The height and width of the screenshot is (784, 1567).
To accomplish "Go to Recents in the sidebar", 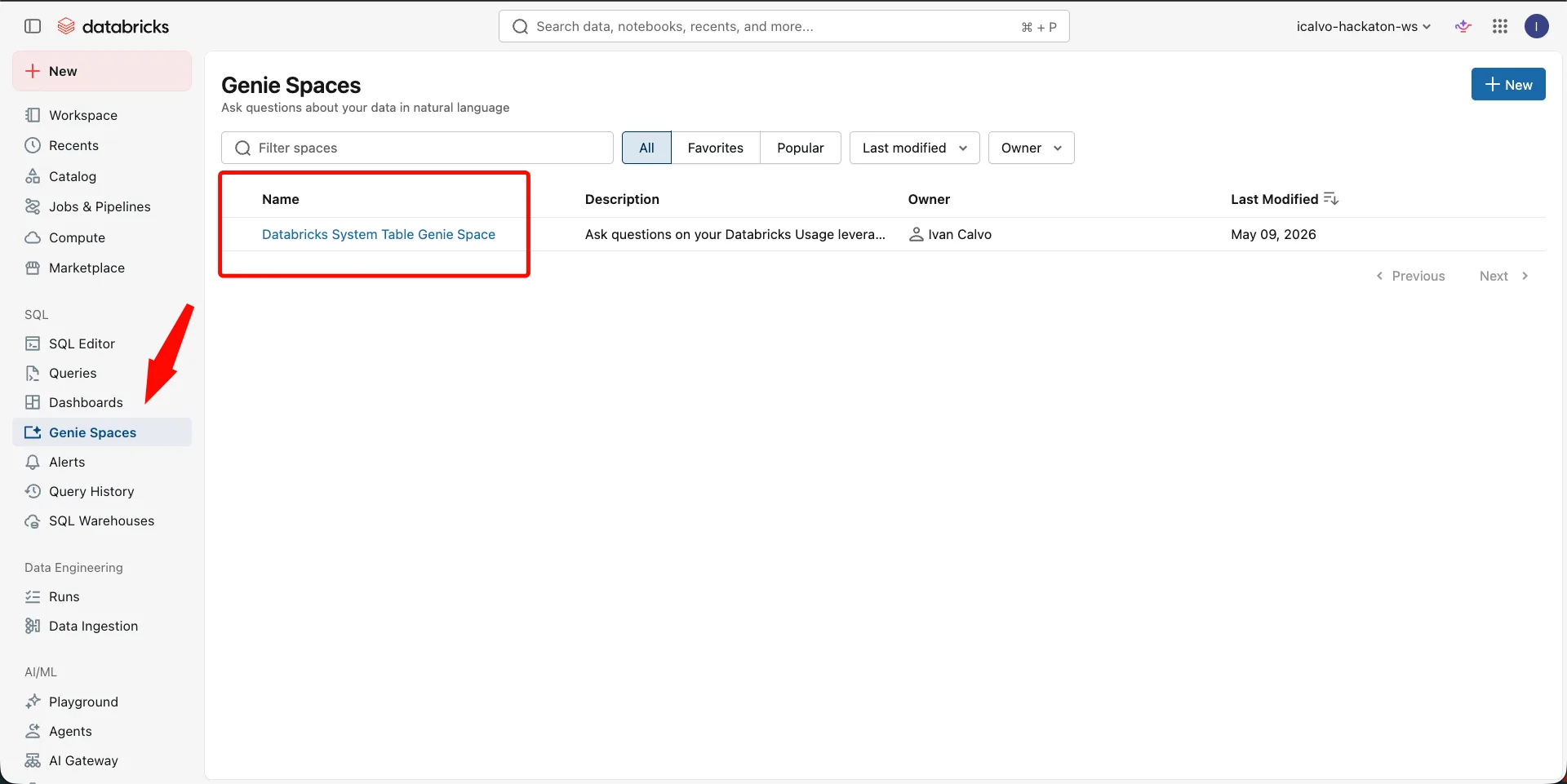I will click(102, 145).
